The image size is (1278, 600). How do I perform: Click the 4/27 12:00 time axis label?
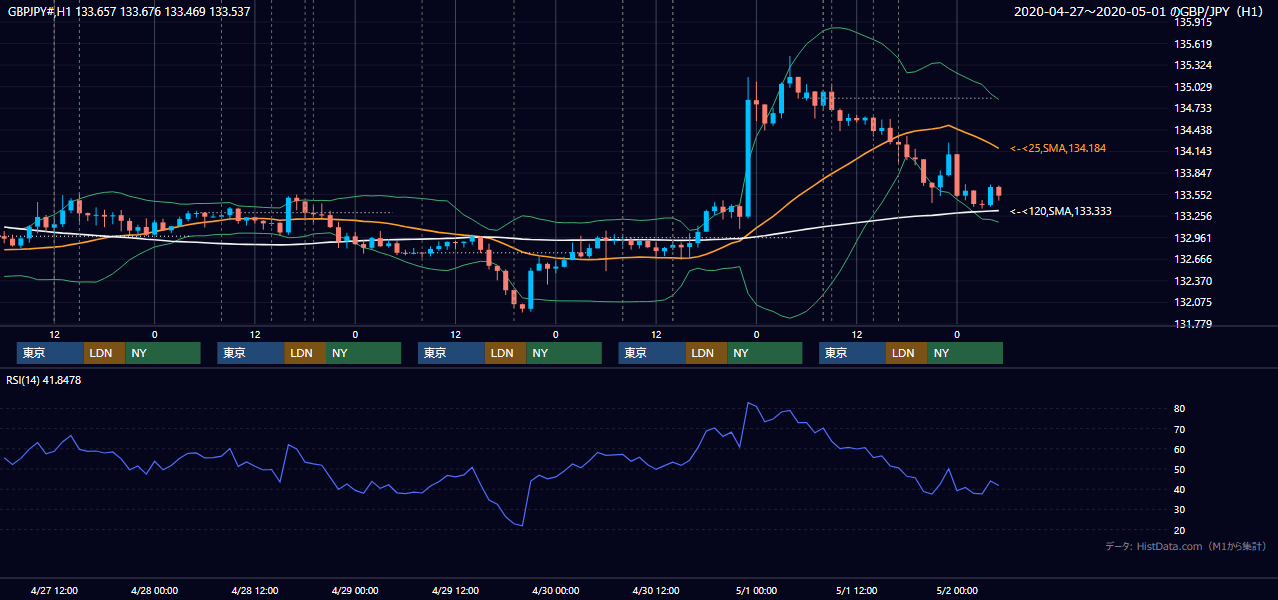[55, 591]
